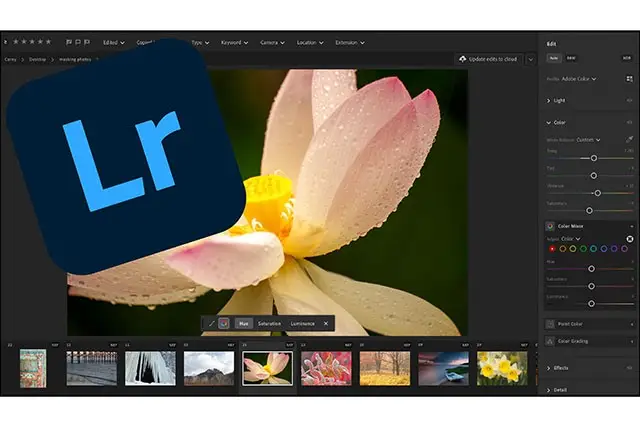Click the Point Color panel icon

(550, 324)
